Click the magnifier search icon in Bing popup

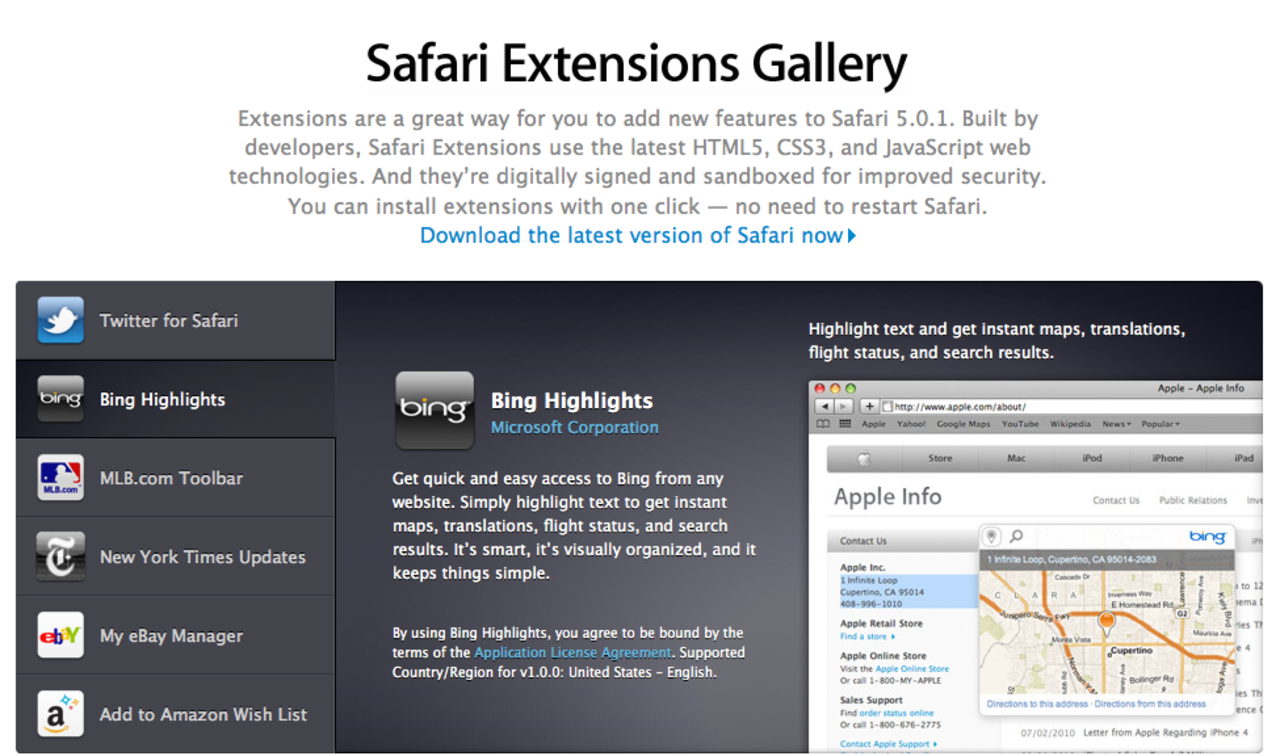1016,535
